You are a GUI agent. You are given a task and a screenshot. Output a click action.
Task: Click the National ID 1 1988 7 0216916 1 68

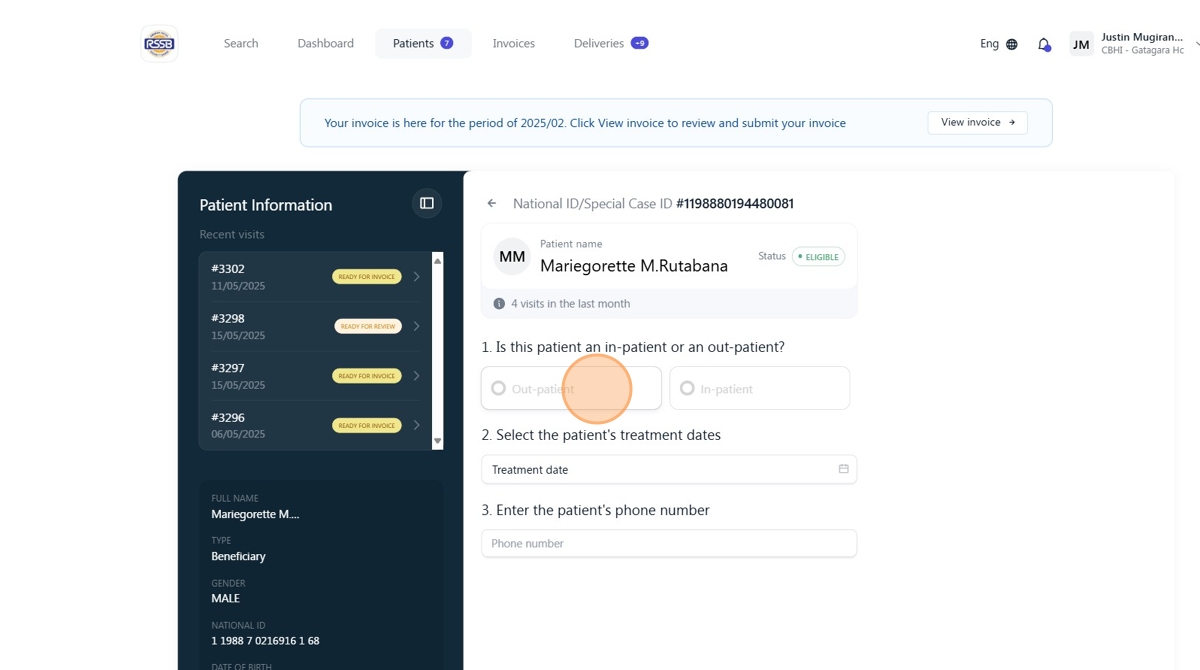tap(265, 641)
